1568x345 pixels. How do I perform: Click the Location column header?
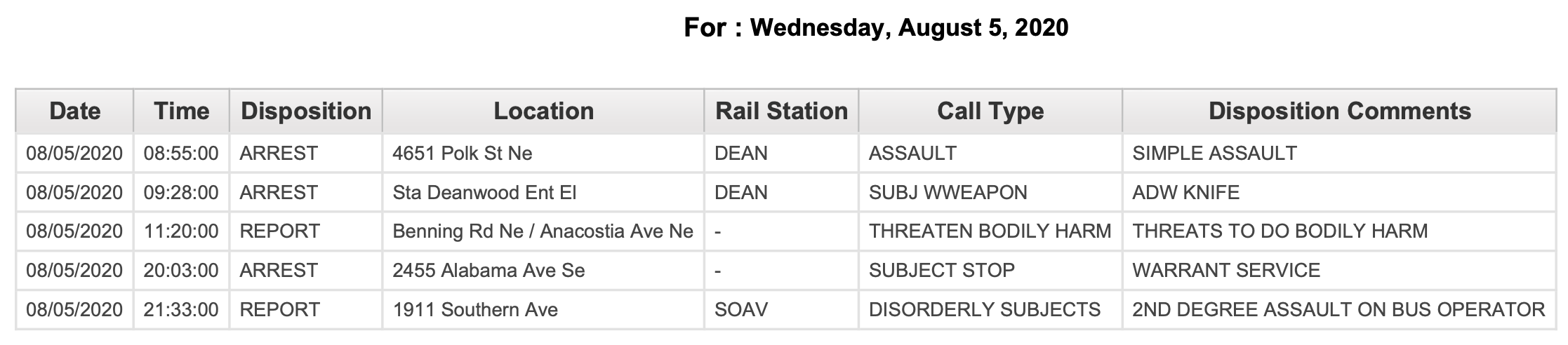click(543, 111)
